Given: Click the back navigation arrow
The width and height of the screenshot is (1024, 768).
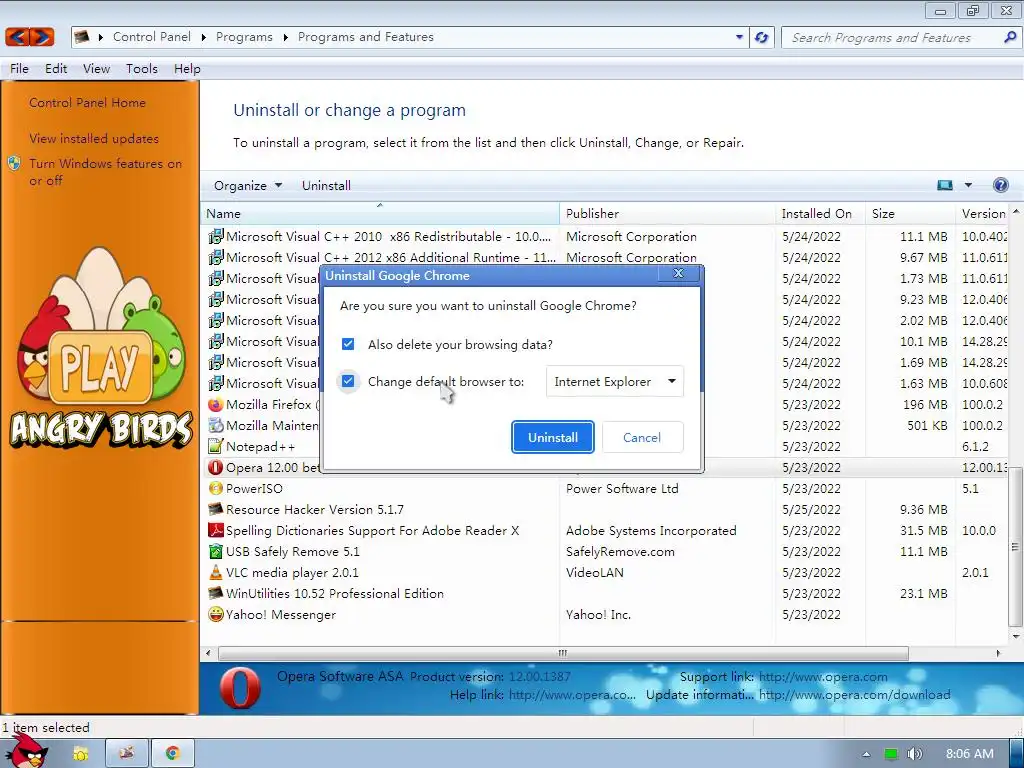Looking at the screenshot, I should coord(18,37).
